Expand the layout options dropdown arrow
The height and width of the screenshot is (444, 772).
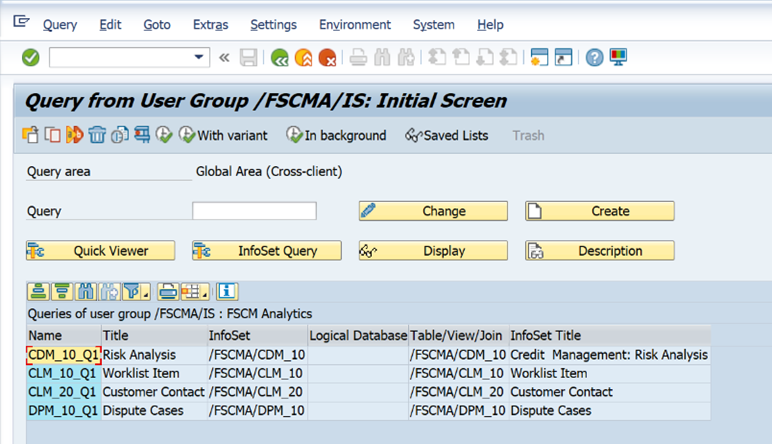point(205,294)
